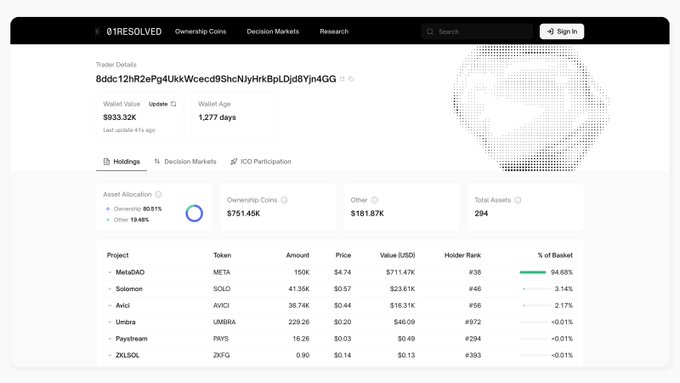This screenshot has height=383, width=680.
Task: Click the Project column header
Action: (x=118, y=255)
